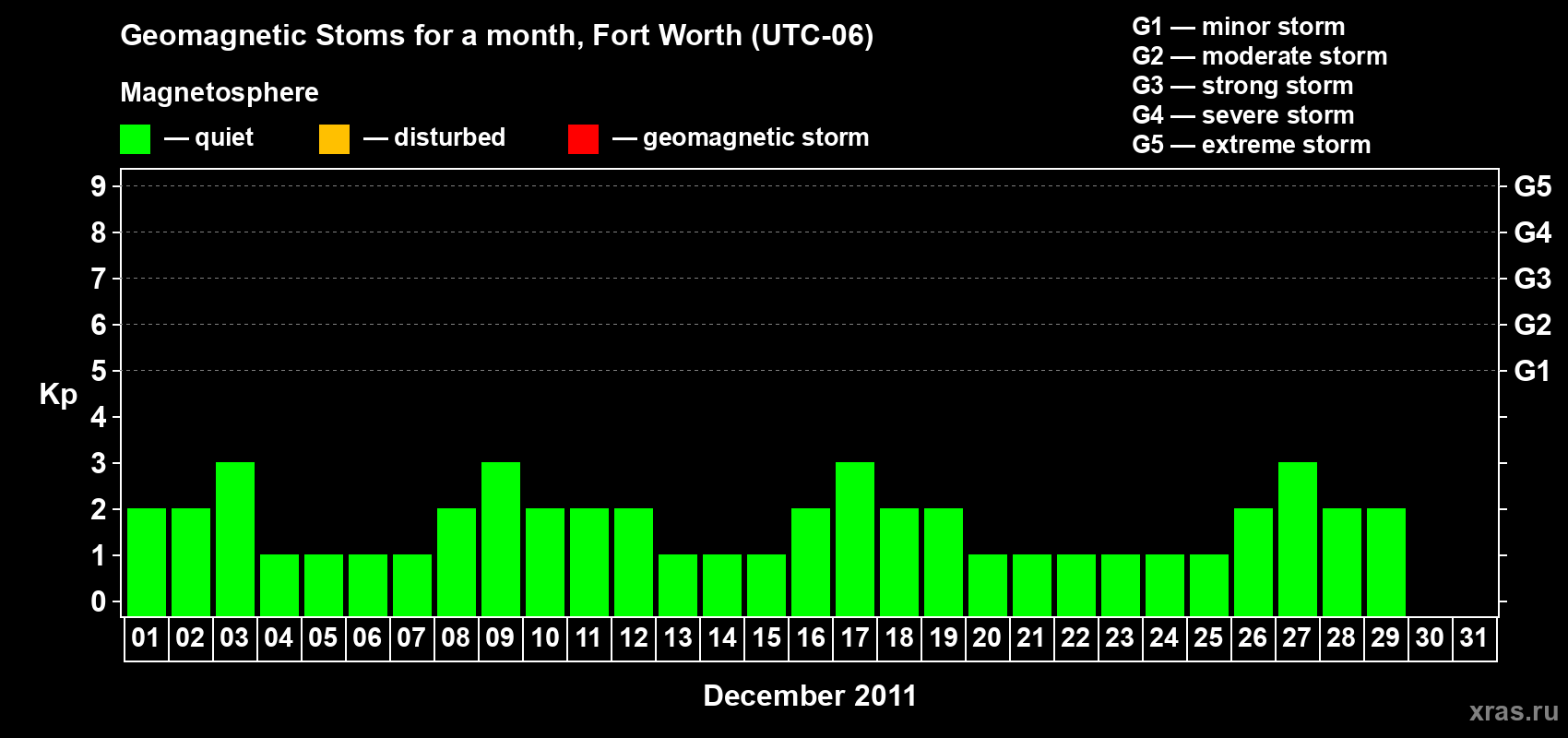The height and width of the screenshot is (738, 1568).
Task: Click the Kp value 9 axis tick
Action: click(99, 186)
